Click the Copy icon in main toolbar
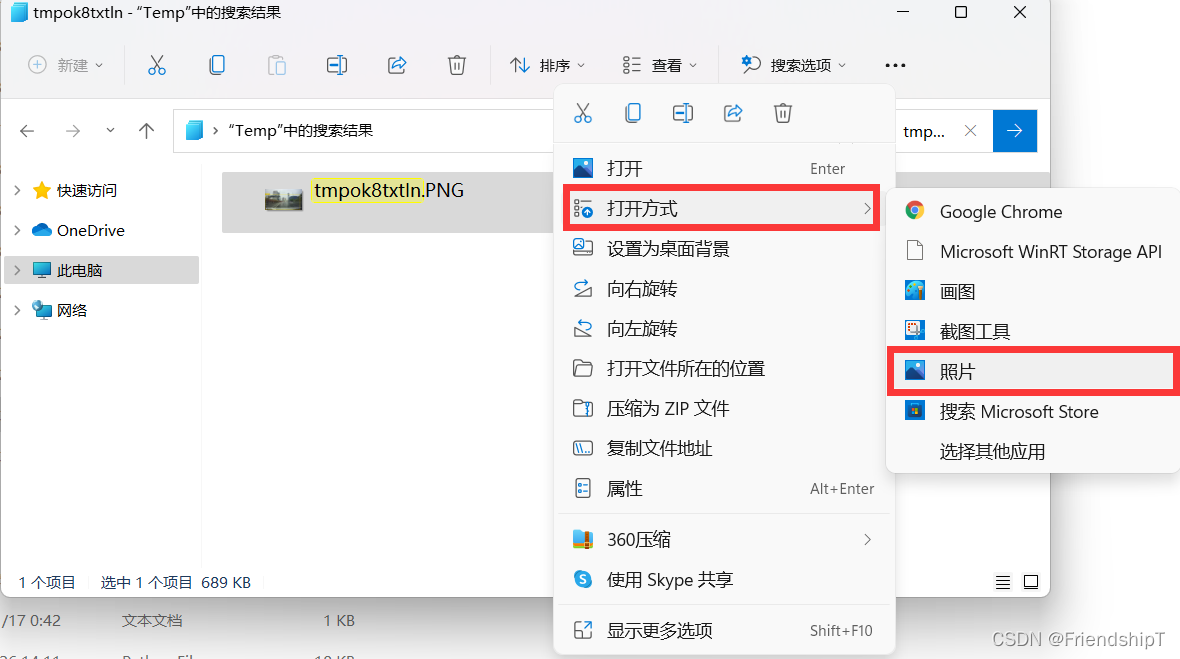This screenshot has width=1180, height=659. point(217,65)
